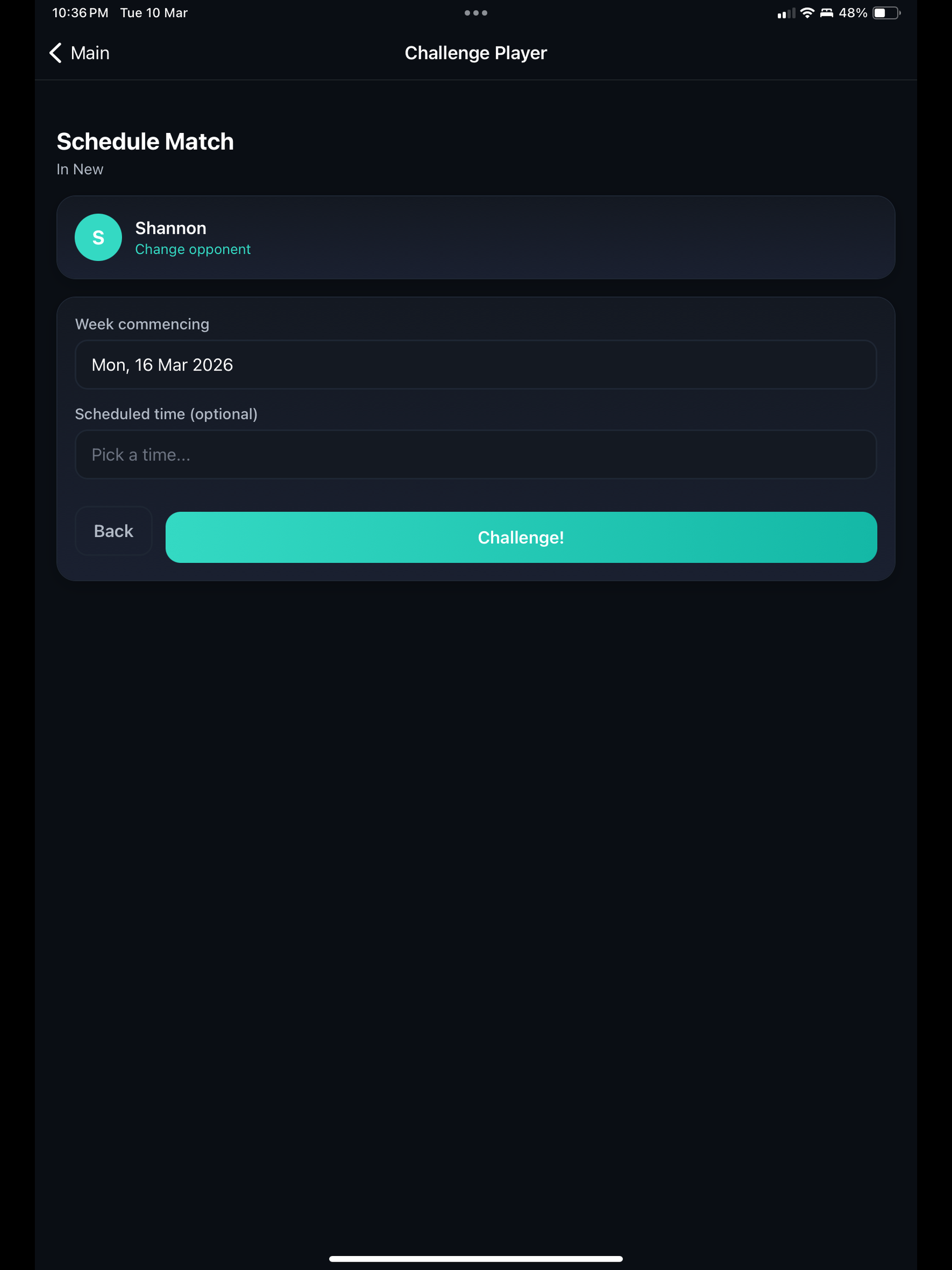Tap Shannon's teal S avatar
This screenshot has height=1270, width=952.
(x=98, y=237)
